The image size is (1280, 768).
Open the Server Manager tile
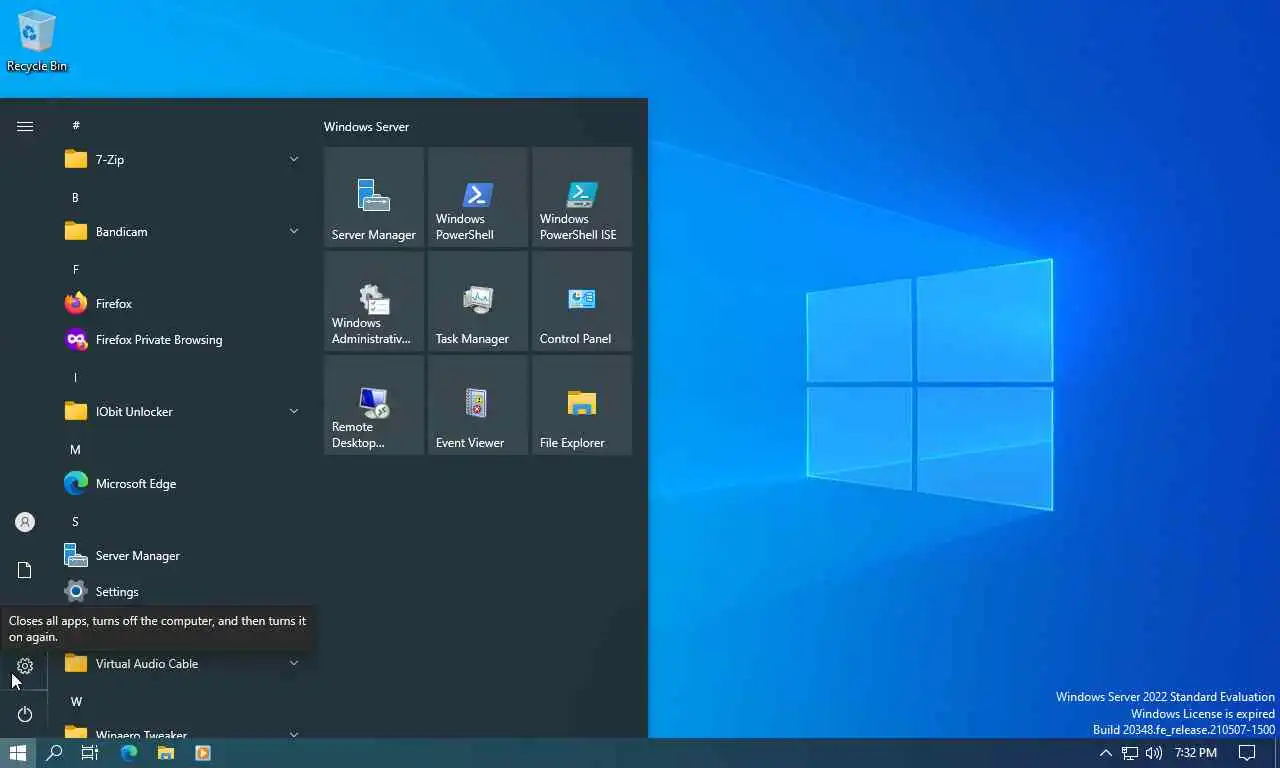[374, 197]
